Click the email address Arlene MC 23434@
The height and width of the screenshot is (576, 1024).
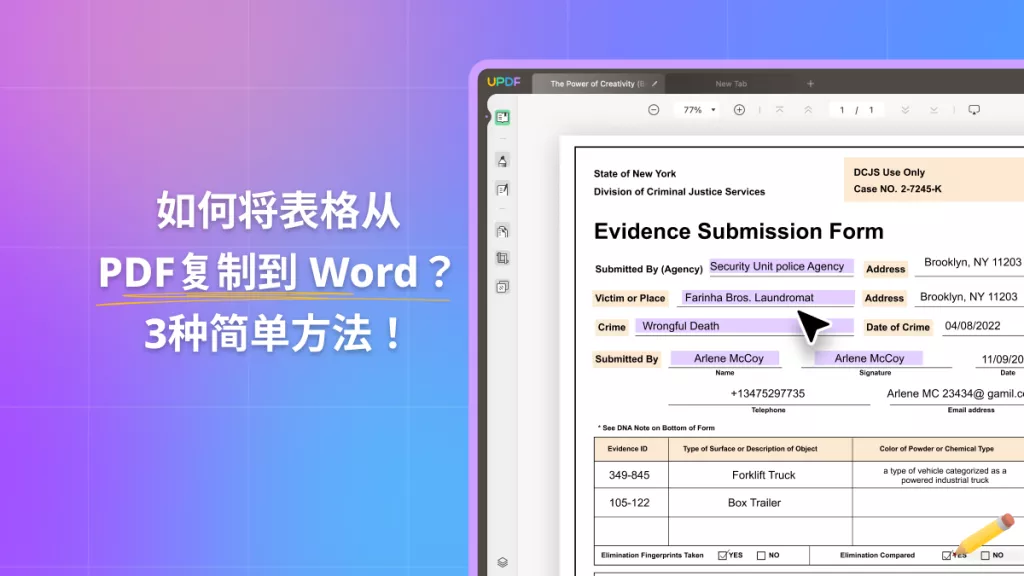click(x=955, y=394)
